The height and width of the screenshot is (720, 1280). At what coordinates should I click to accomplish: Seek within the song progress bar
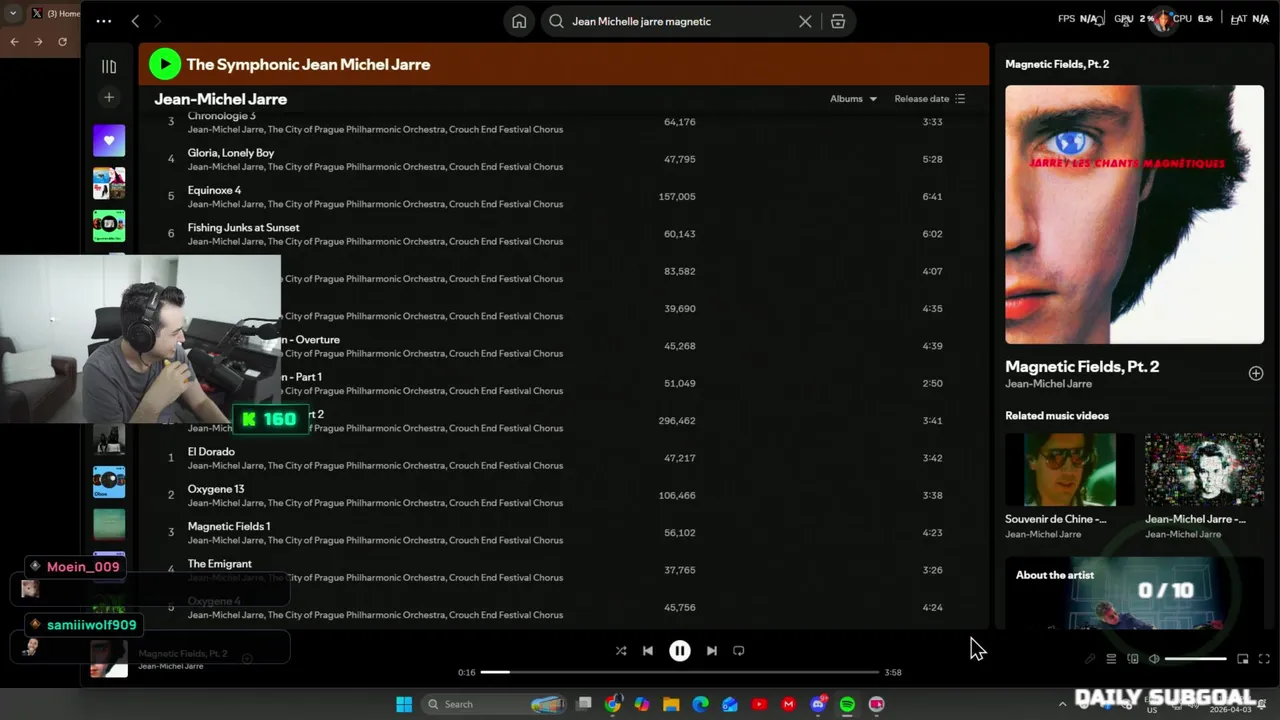pyautogui.click(x=680, y=672)
